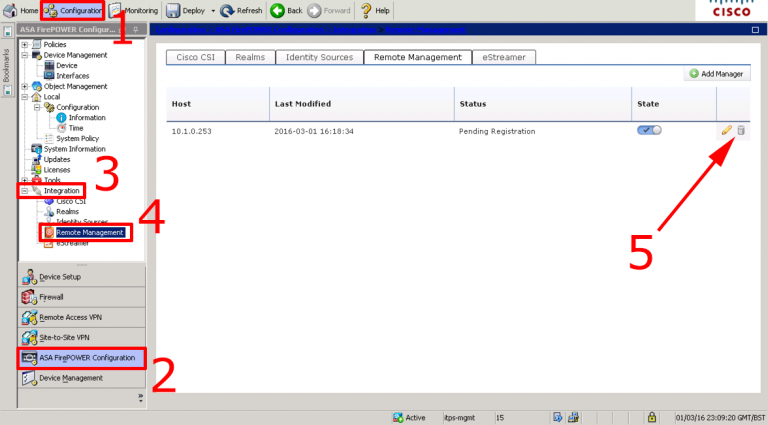Click the Add Manager button
This screenshot has height=425, width=768.
pyautogui.click(x=717, y=74)
